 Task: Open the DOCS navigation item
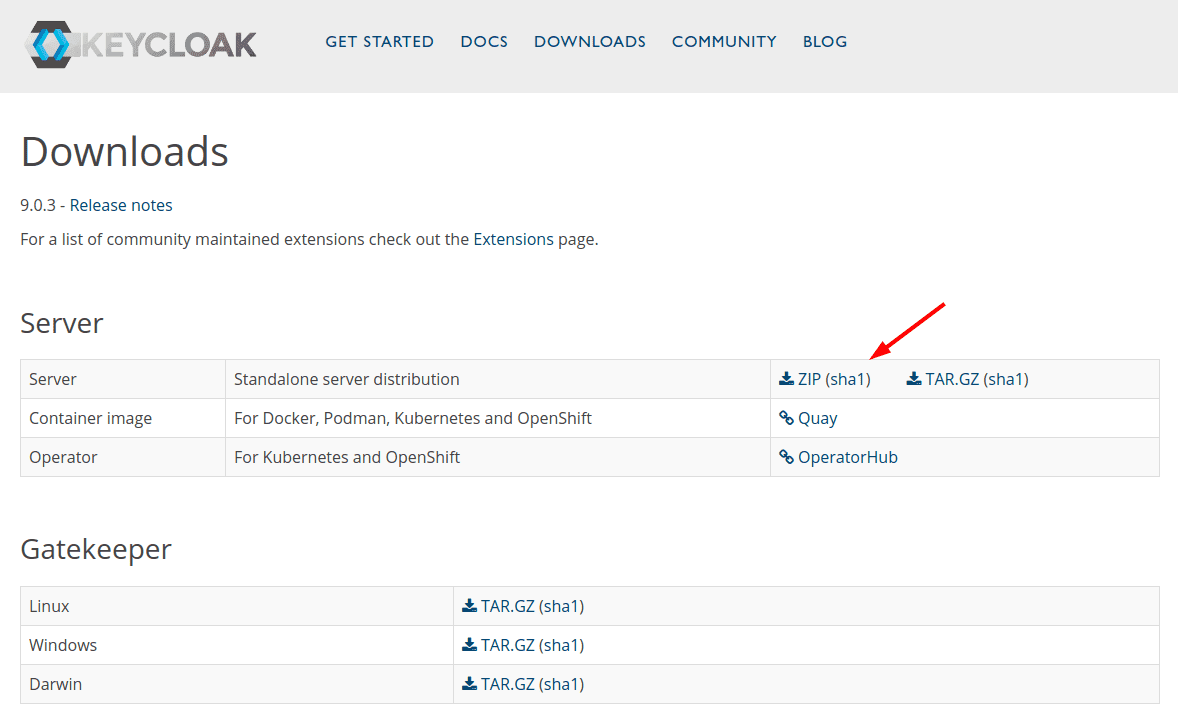pyautogui.click(x=484, y=42)
